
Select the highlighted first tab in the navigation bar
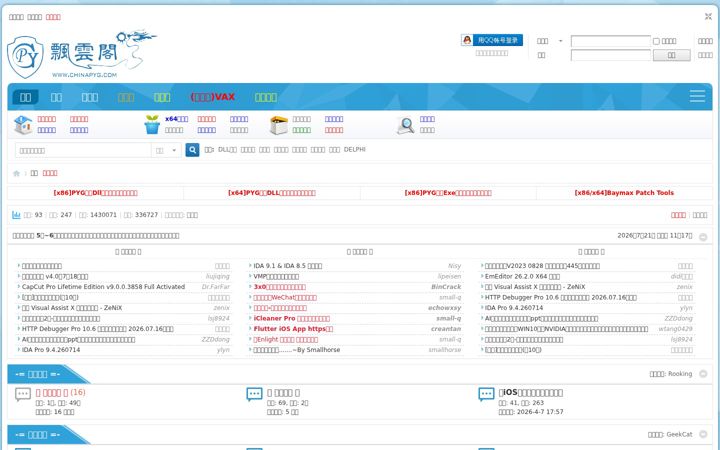point(25,97)
